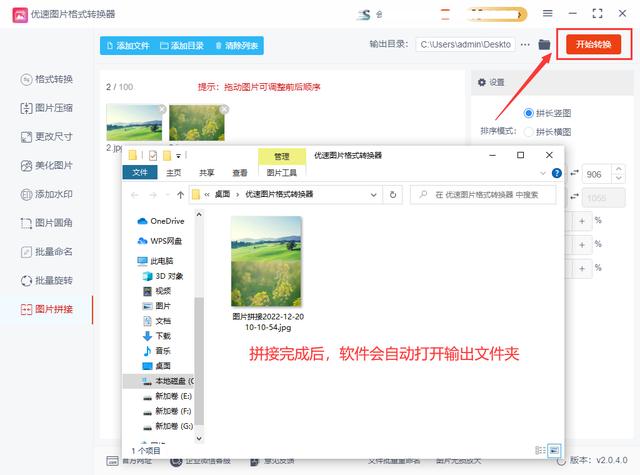Increase the 906 width stepper

click(619, 169)
